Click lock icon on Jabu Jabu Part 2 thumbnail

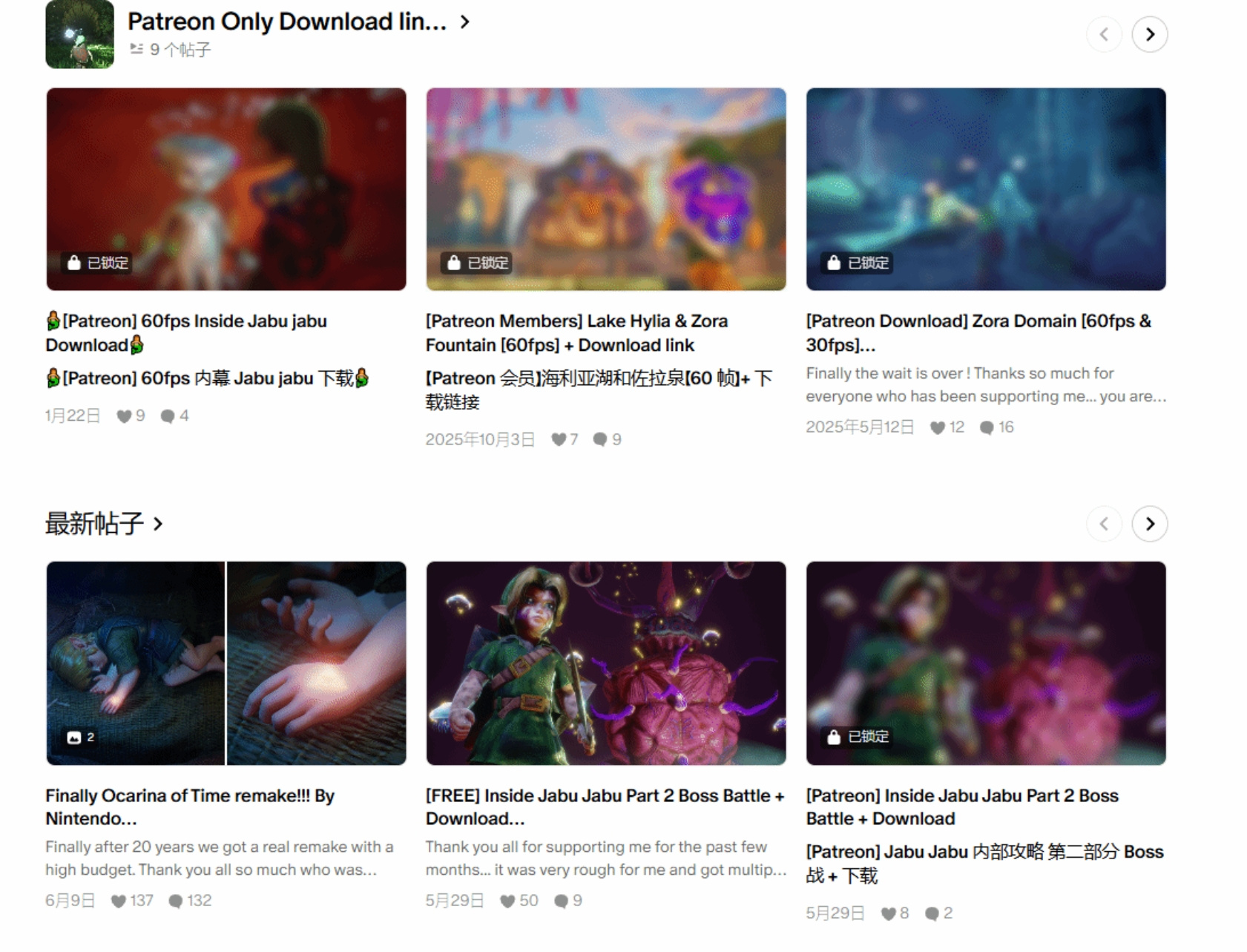834,737
